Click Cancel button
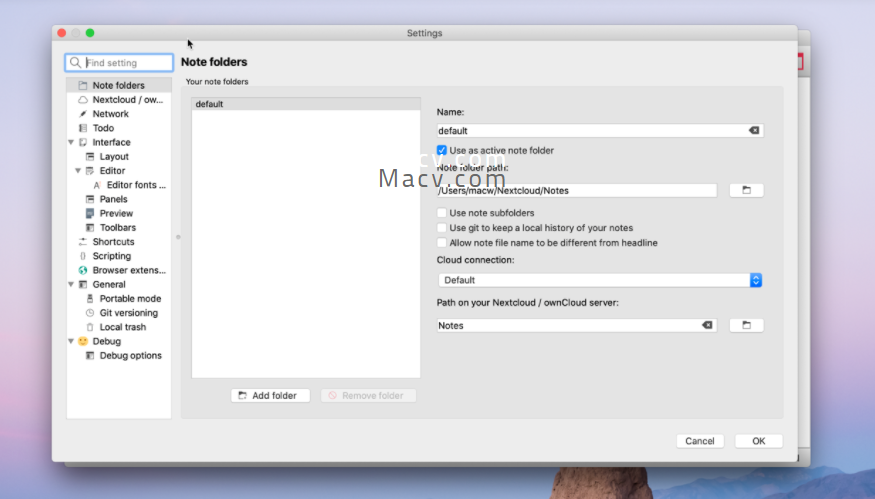 (700, 441)
